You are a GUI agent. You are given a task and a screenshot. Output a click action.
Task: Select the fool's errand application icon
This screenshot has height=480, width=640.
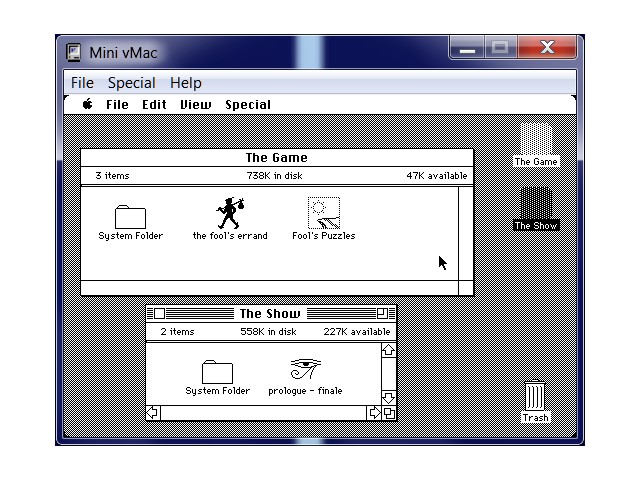(230, 213)
